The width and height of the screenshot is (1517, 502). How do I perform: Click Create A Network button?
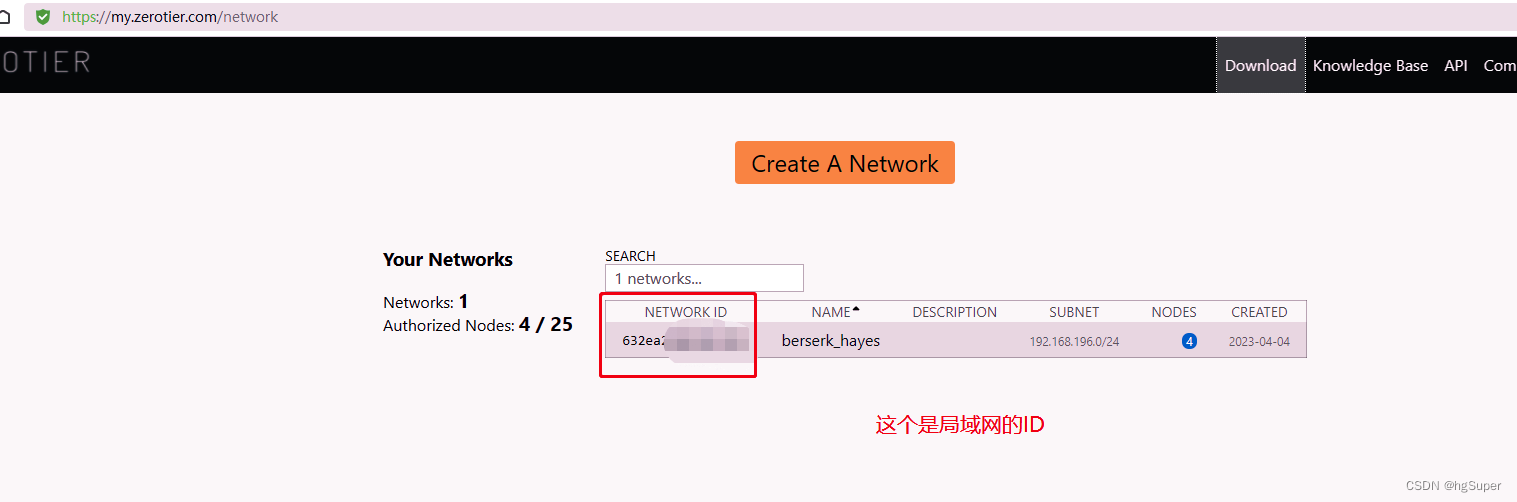[845, 163]
